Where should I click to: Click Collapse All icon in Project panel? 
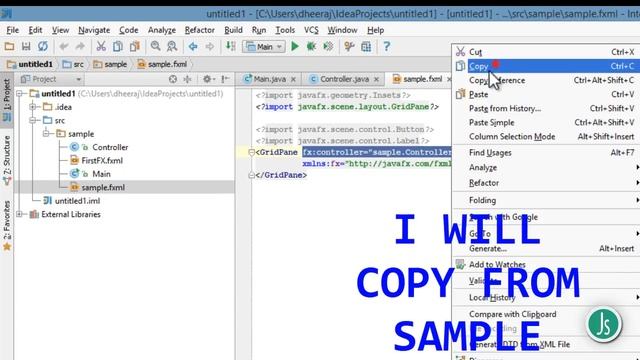[x=187, y=79]
